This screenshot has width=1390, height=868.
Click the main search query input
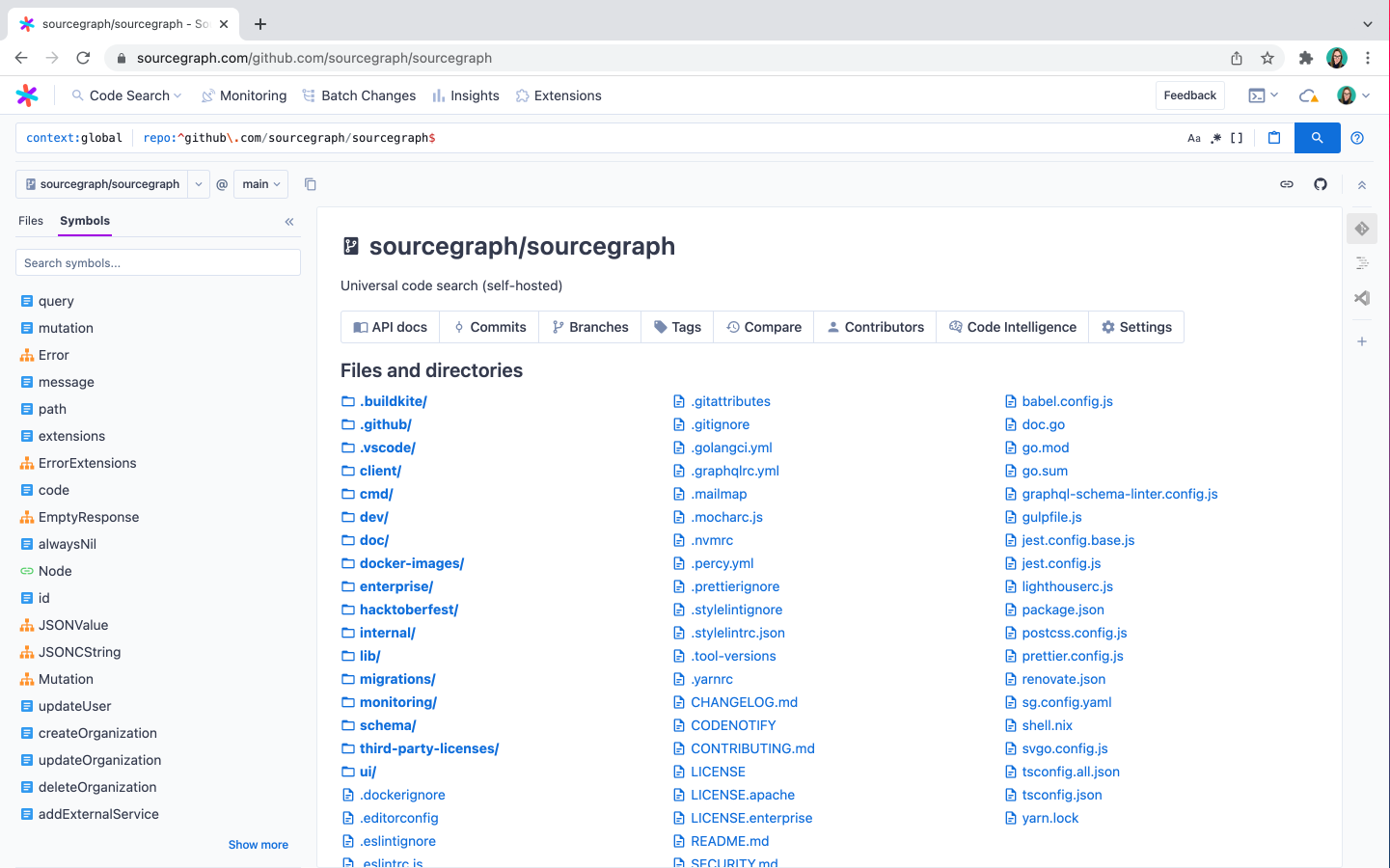[656, 138]
